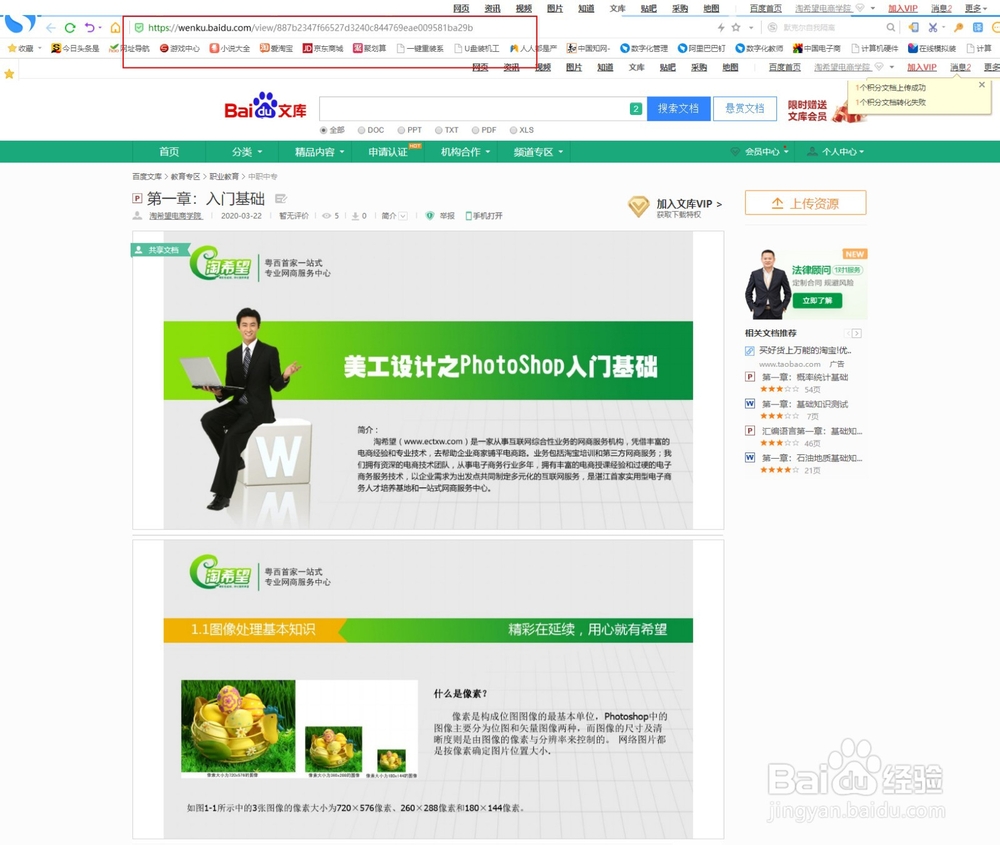This screenshot has width=1000, height=845.
Task: Click 职业教育 breadcrumb link
Action: tap(224, 176)
